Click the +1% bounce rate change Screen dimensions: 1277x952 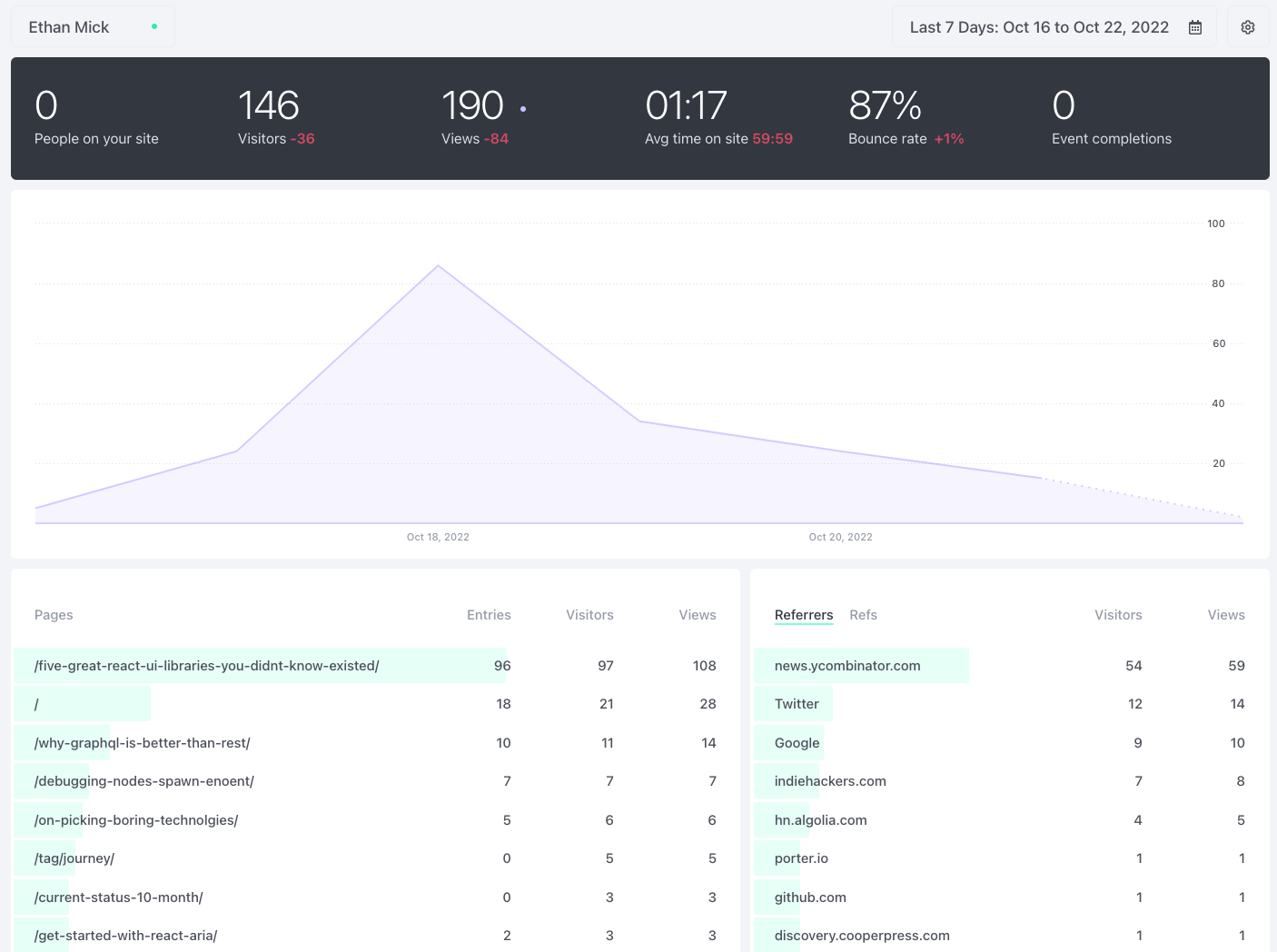point(949,139)
